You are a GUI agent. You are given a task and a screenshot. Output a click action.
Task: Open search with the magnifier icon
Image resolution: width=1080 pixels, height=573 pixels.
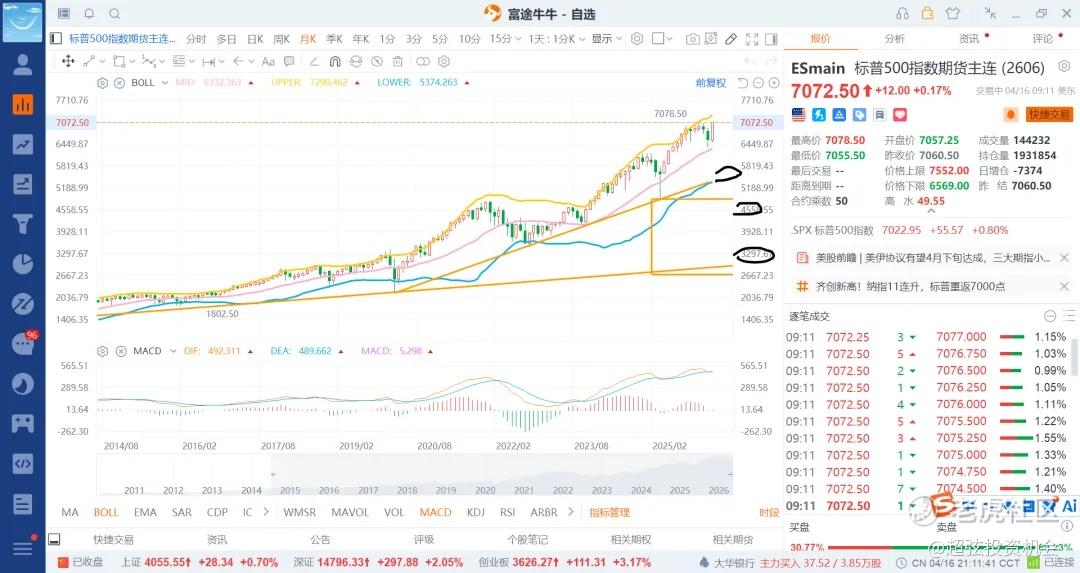click(x=114, y=14)
